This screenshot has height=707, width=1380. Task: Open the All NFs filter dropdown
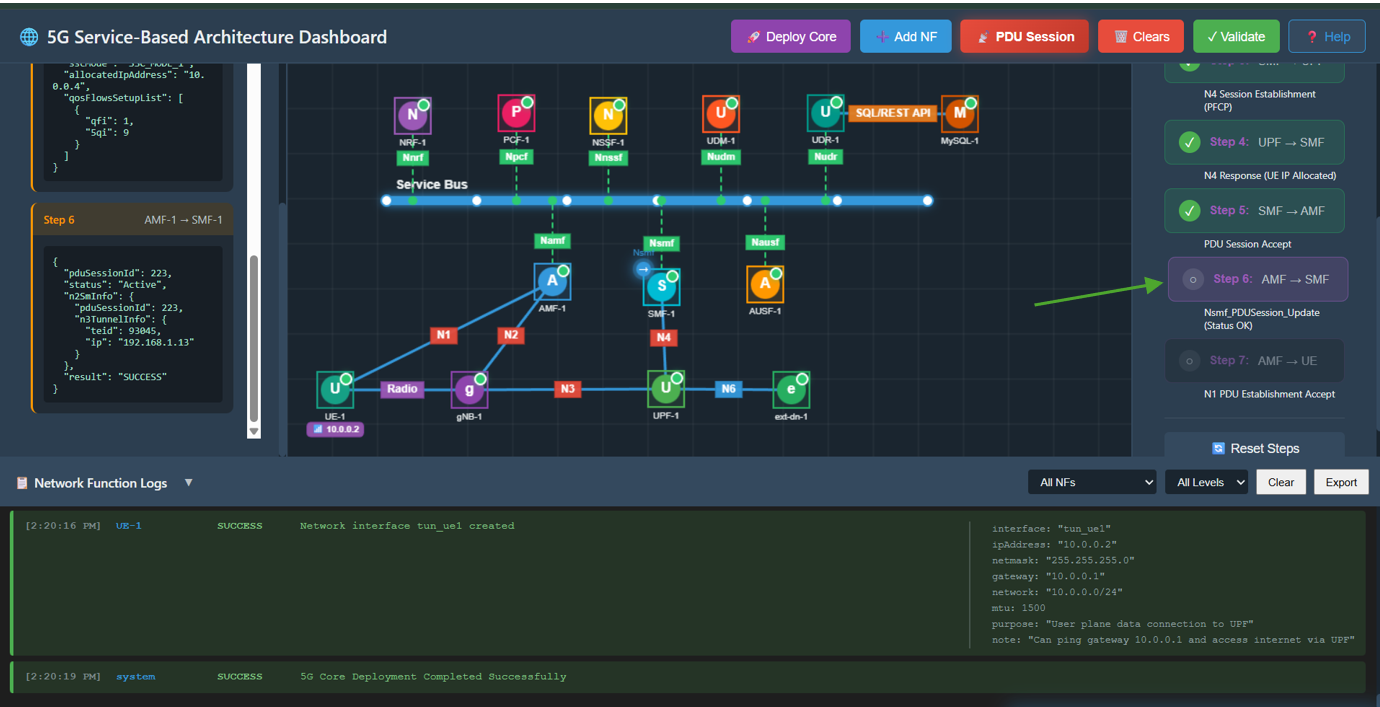(1091, 482)
